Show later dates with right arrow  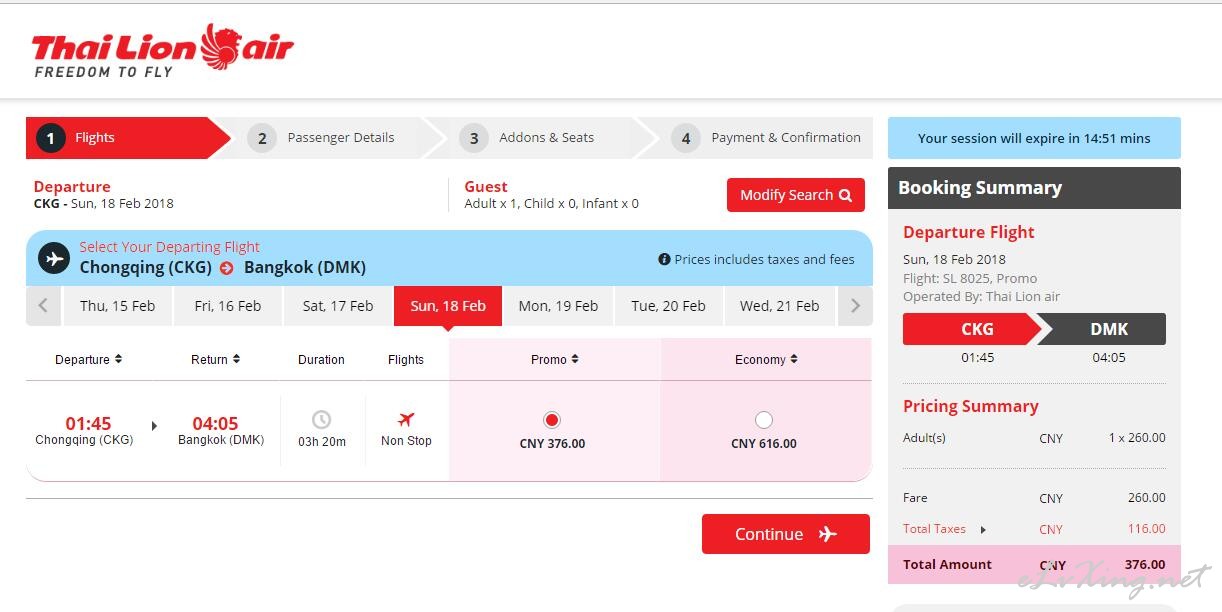click(855, 306)
